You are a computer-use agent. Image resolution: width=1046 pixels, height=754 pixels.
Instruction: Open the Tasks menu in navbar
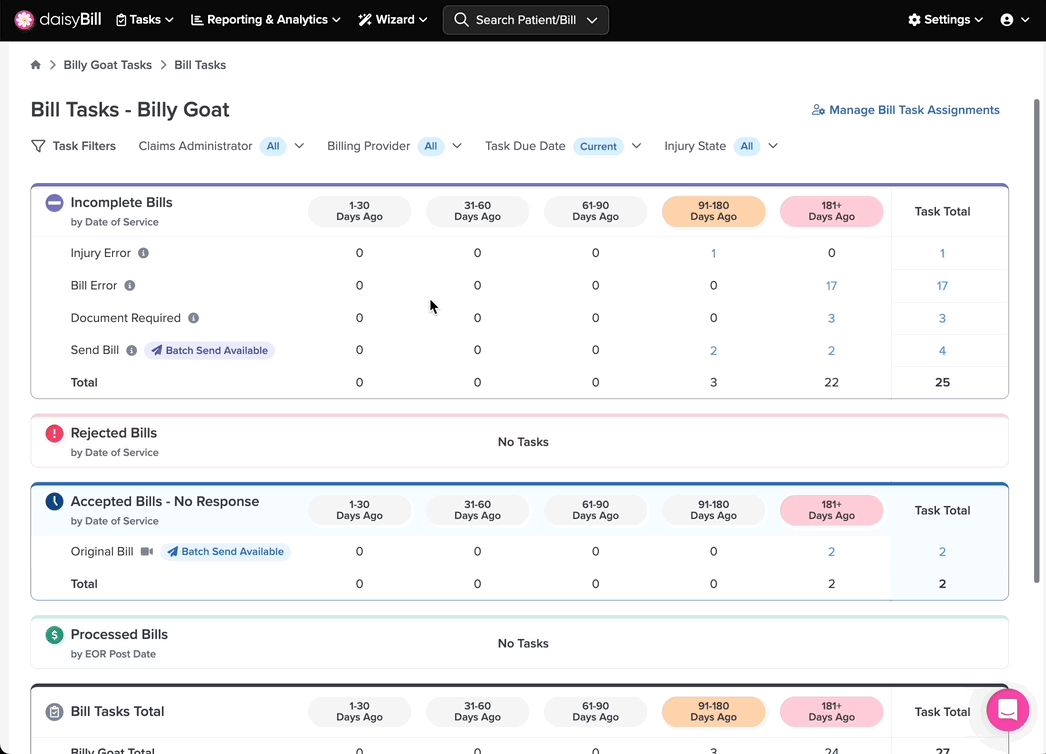(x=145, y=20)
